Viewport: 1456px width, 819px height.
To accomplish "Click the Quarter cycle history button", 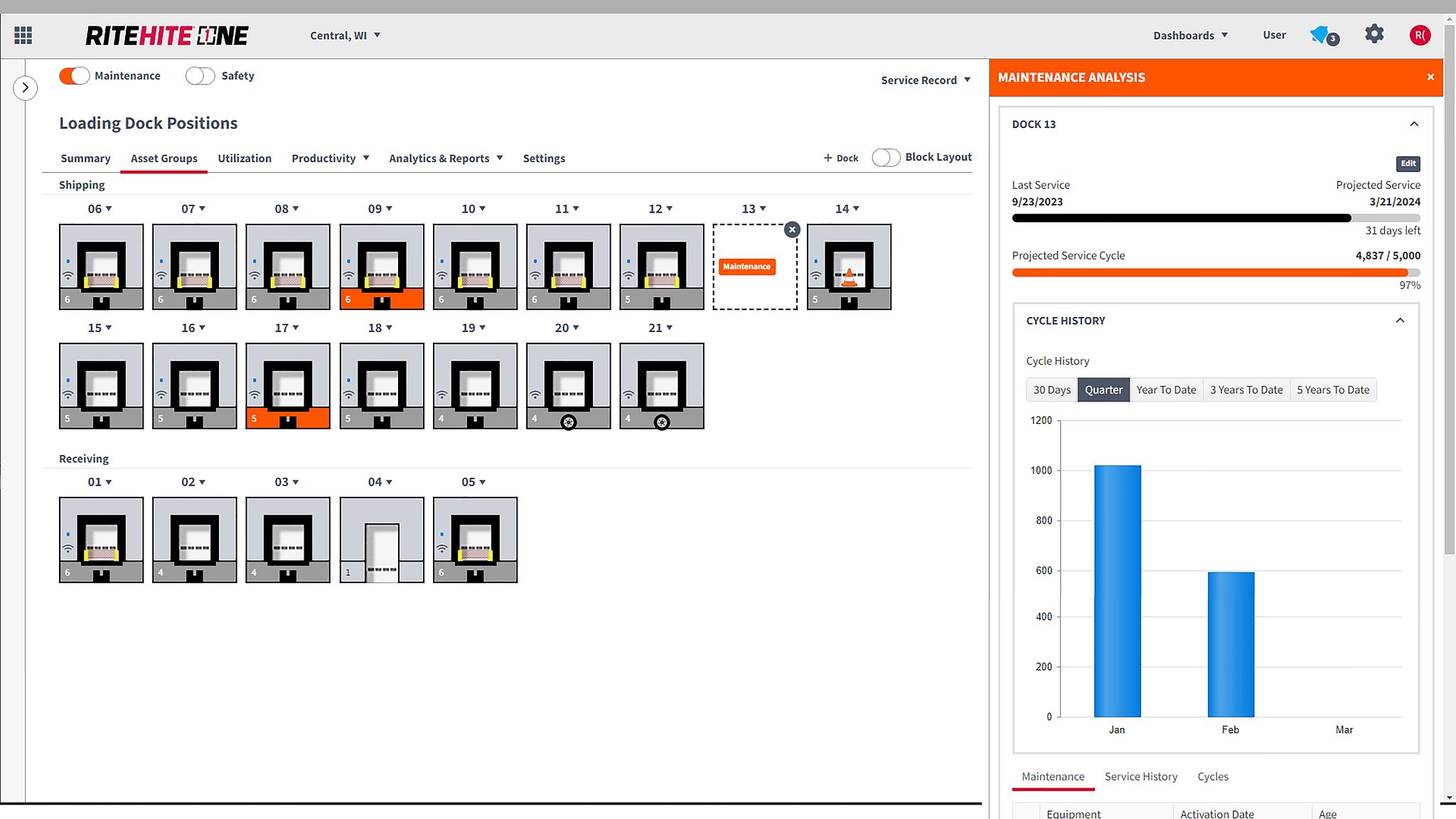I will (x=1104, y=389).
